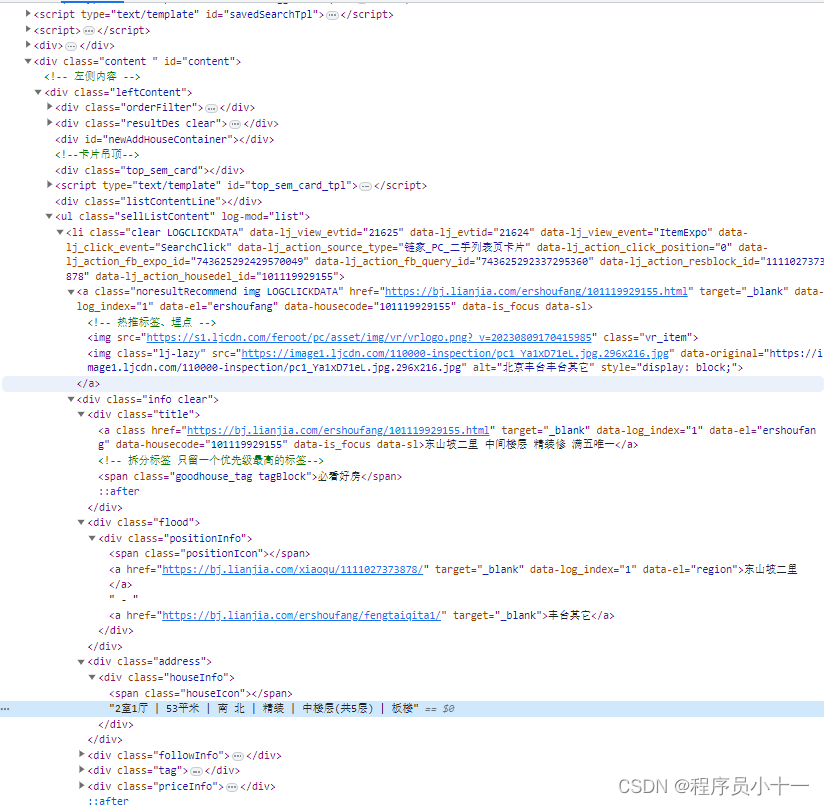This screenshot has height=805, width=824.
Task: Click the ellipsis badge in tag div
Action: click(x=197, y=771)
